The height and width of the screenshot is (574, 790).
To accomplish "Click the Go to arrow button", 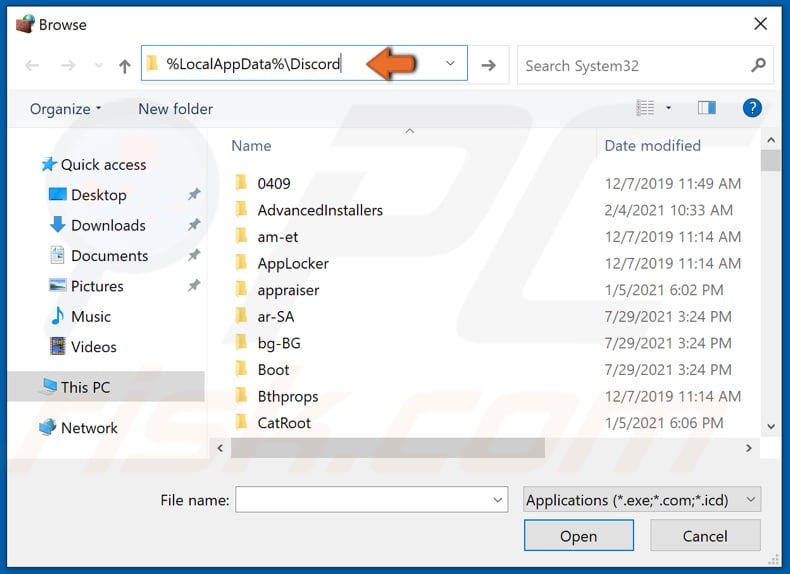I will pyautogui.click(x=488, y=65).
